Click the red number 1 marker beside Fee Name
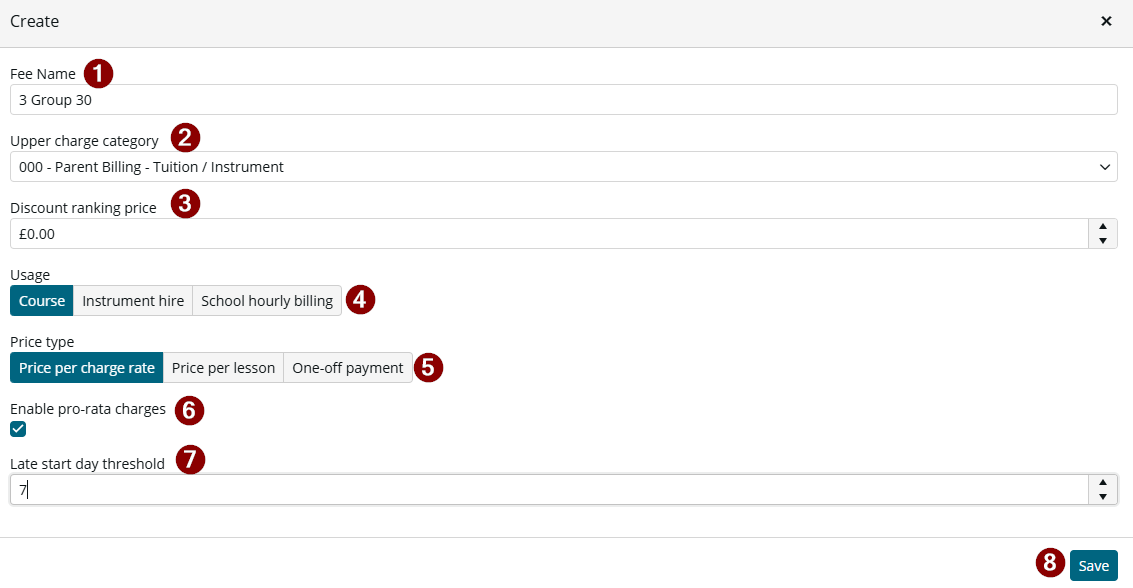This screenshot has width=1133, height=588. [x=98, y=74]
